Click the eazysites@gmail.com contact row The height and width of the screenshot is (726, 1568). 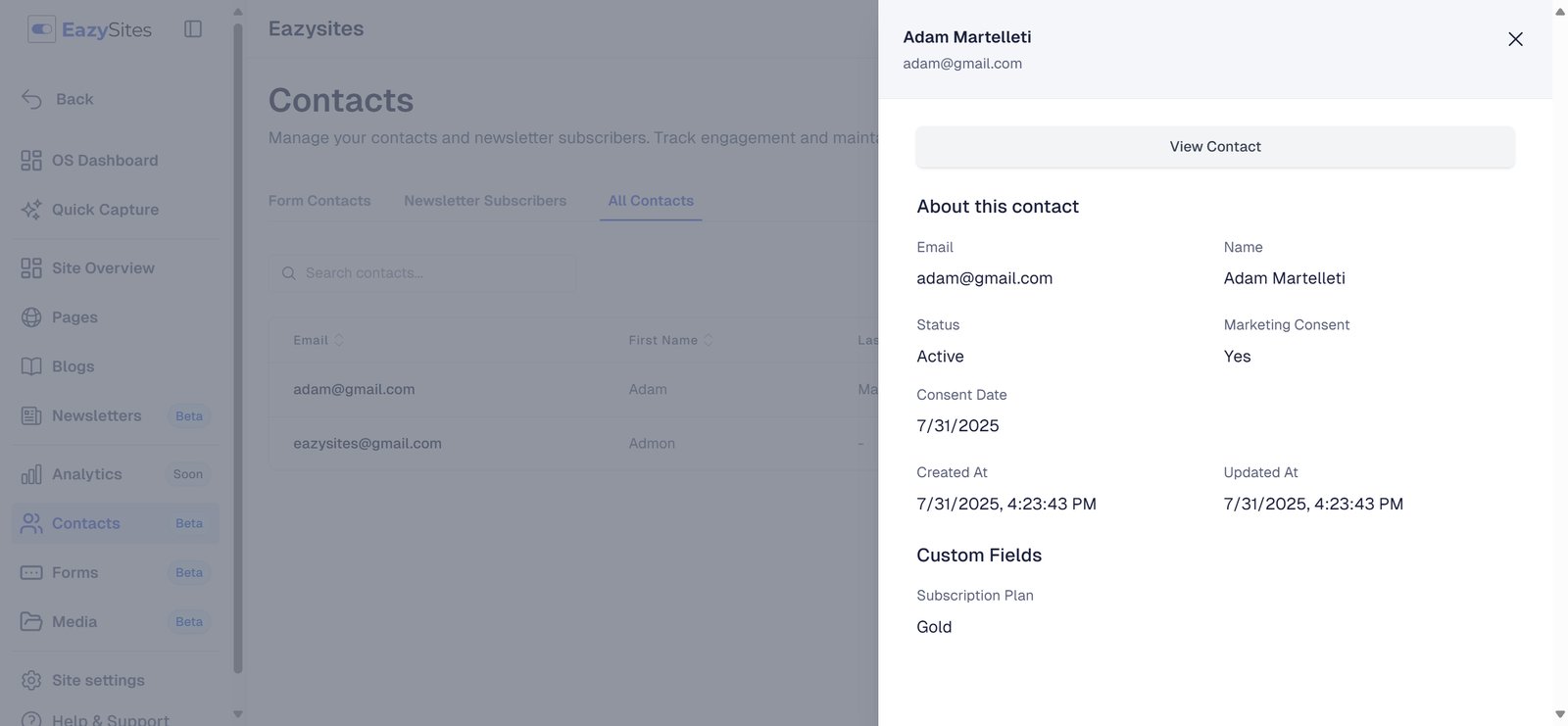(x=367, y=444)
